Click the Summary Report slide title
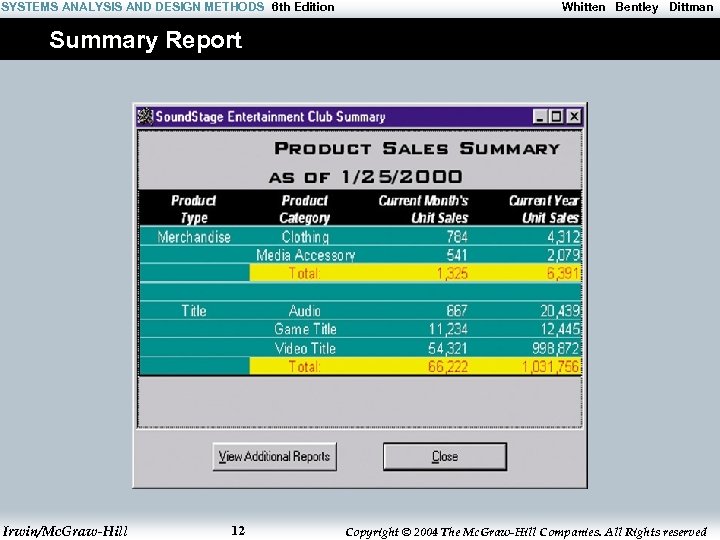The height and width of the screenshot is (540, 720). (x=146, y=40)
